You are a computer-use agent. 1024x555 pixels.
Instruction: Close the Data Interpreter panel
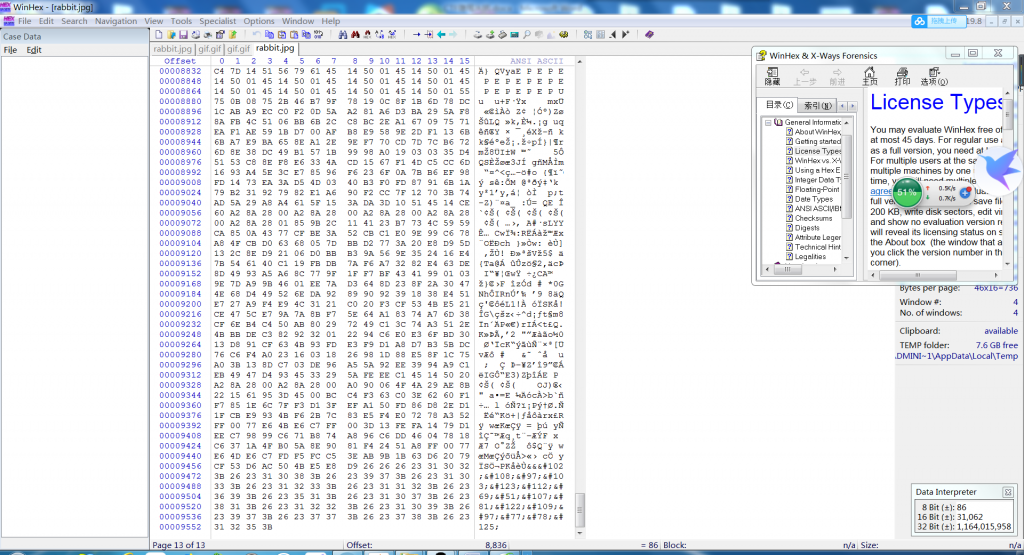click(x=1008, y=492)
